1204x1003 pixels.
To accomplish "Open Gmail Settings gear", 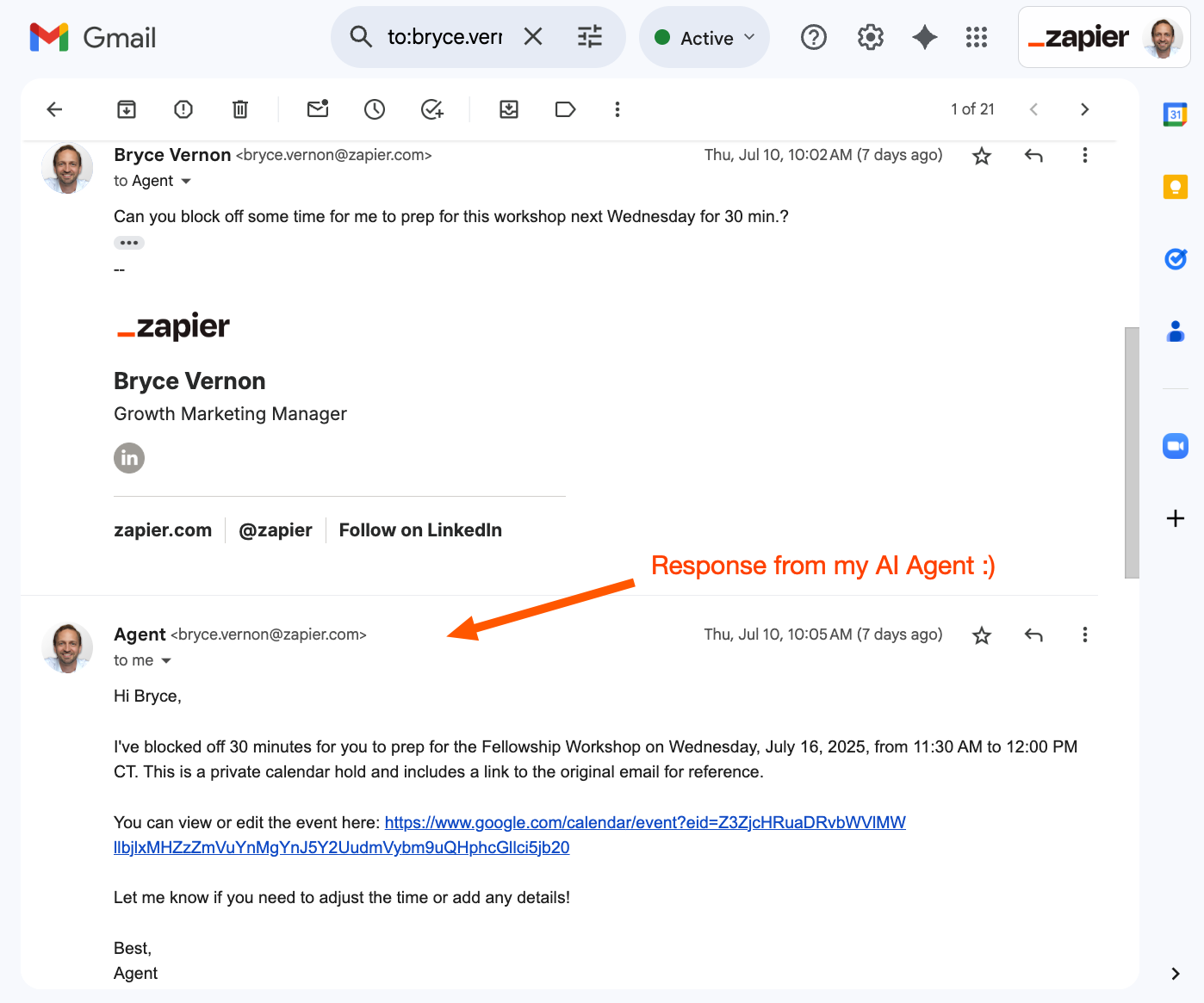I will coord(871,37).
